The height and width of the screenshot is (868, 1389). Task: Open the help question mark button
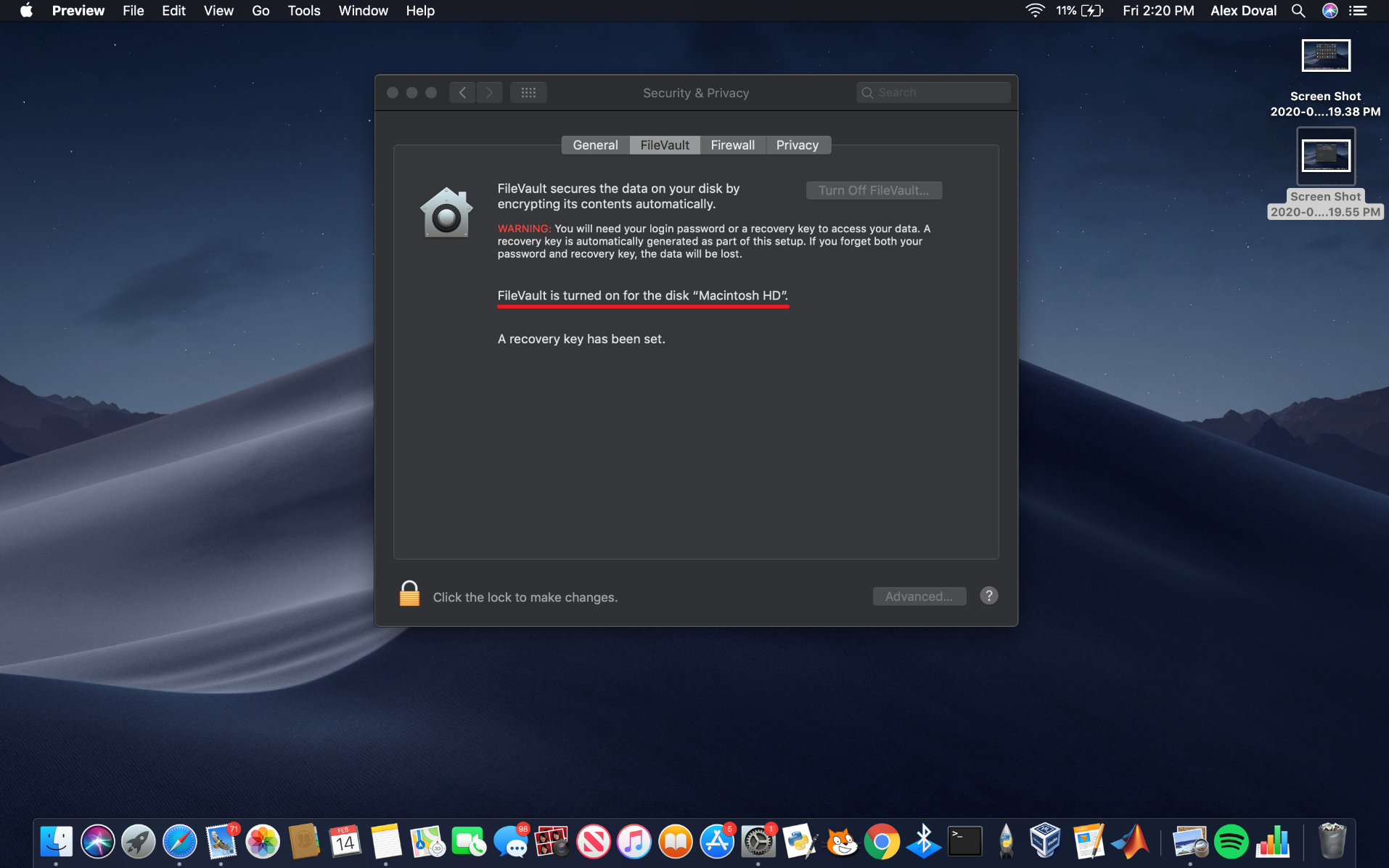tap(988, 596)
